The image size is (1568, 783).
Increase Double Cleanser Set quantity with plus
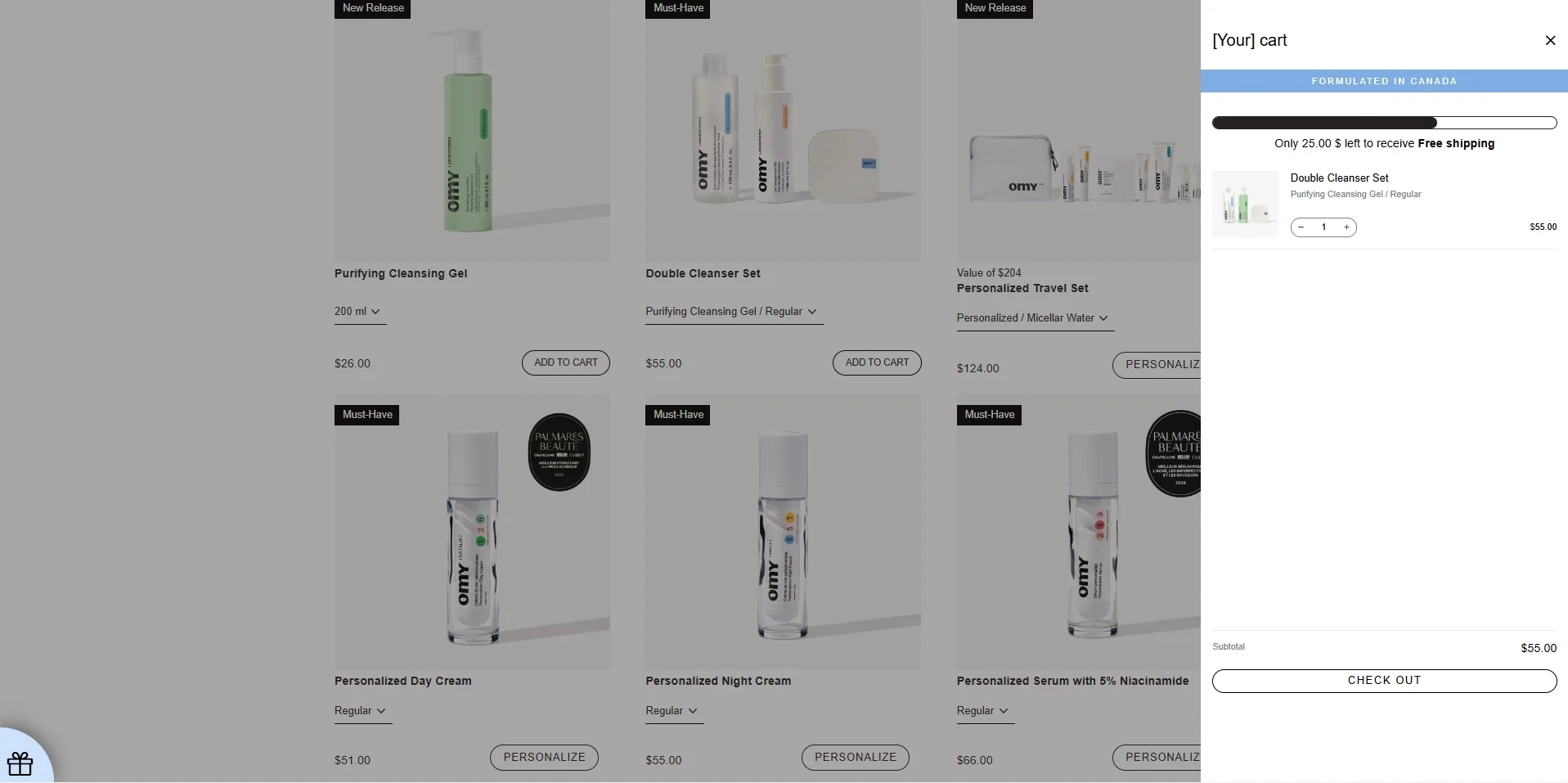pos(1346,227)
